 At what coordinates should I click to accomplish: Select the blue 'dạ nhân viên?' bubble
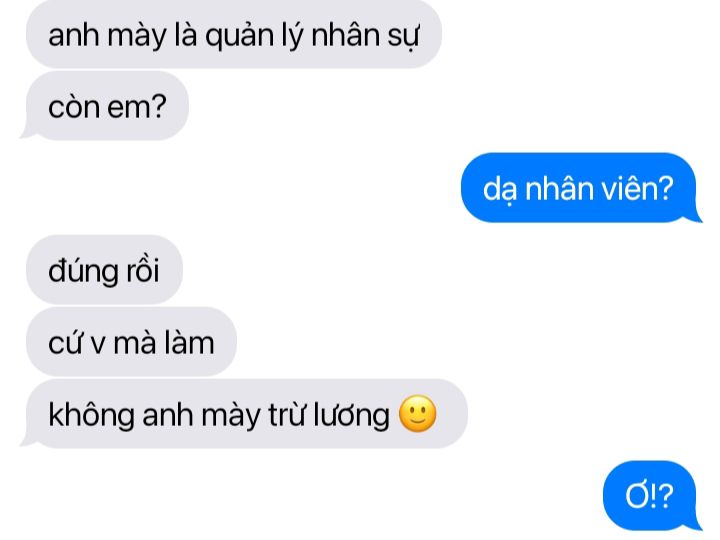point(578,188)
